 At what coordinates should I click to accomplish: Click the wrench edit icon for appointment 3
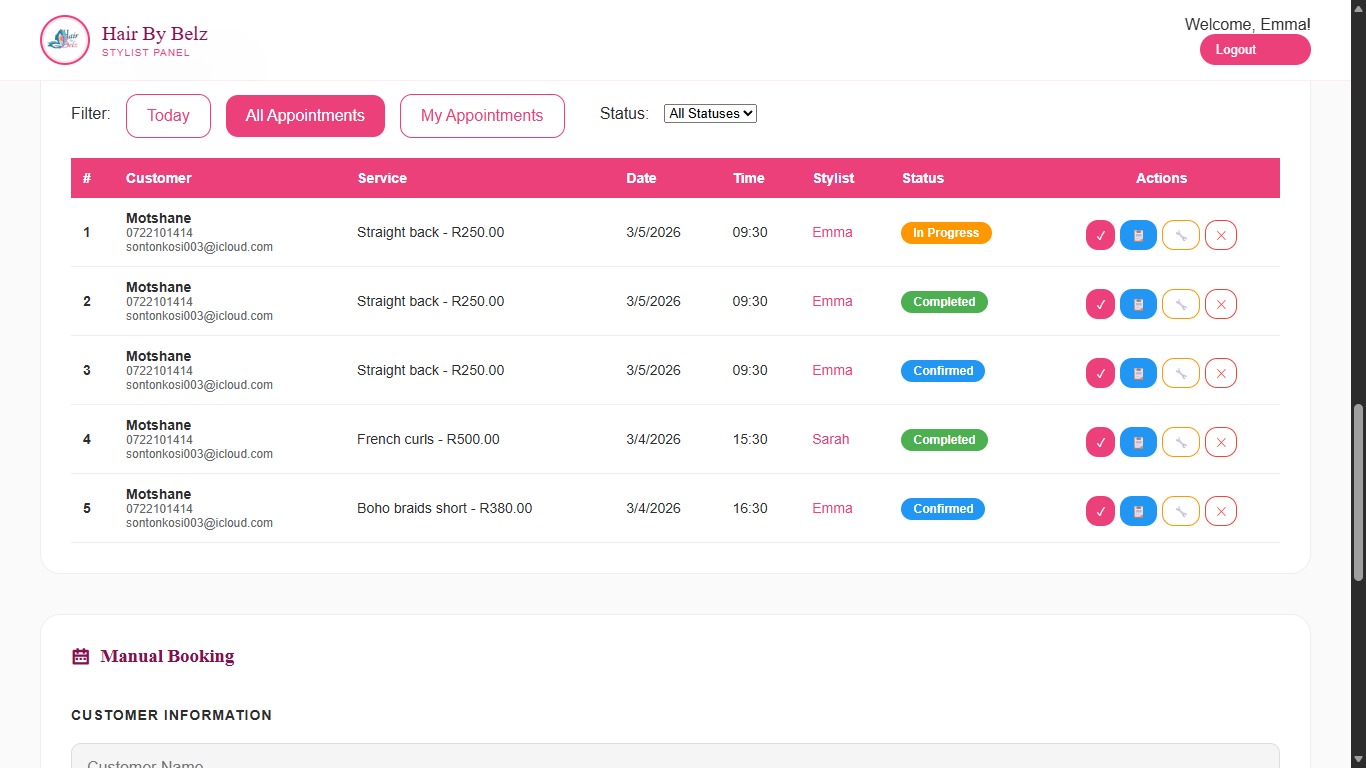pyautogui.click(x=1180, y=372)
